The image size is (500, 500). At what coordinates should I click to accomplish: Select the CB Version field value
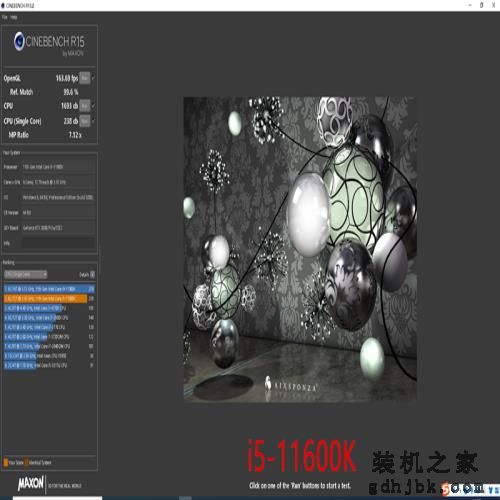coord(58,213)
